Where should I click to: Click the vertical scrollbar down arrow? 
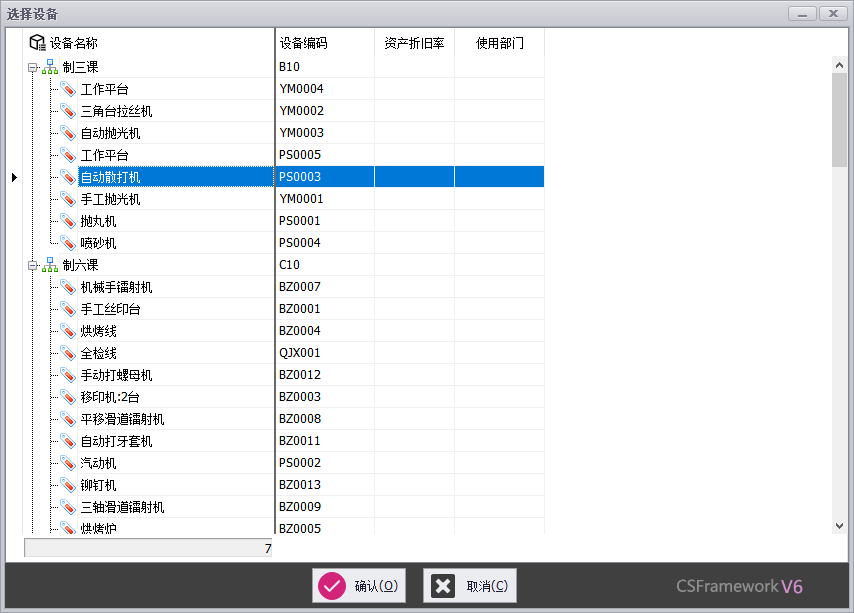click(839, 525)
